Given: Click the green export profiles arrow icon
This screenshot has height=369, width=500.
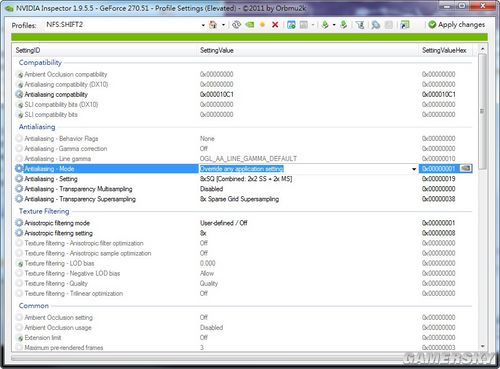Looking at the screenshot, I should (x=325, y=25).
